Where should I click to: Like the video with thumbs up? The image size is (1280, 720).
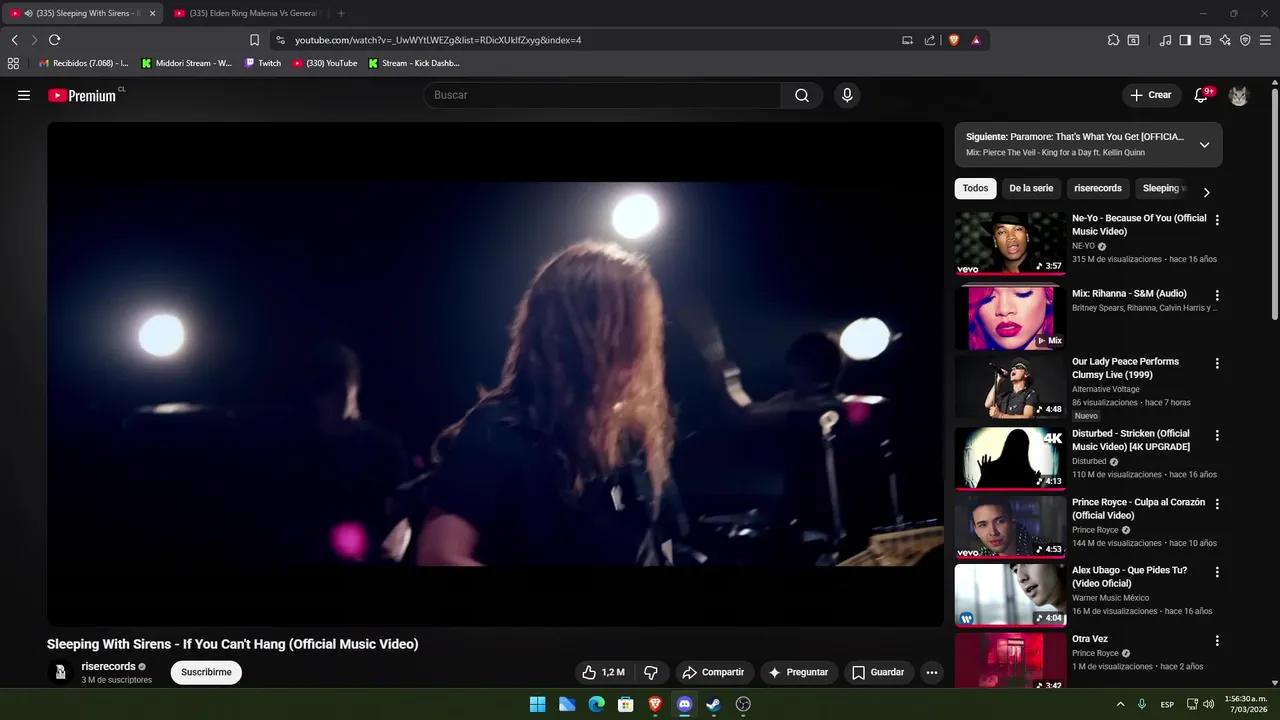604,672
